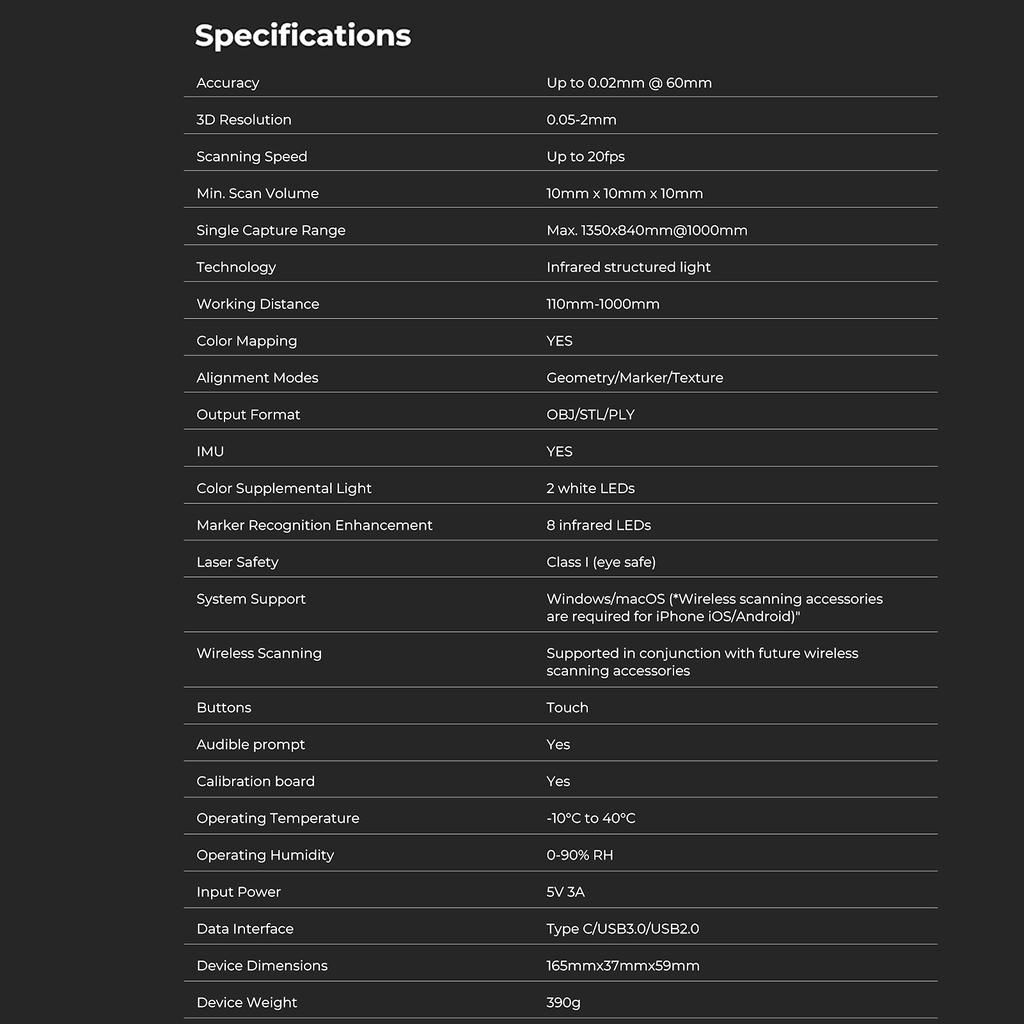Click the Accuracy row label
The width and height of the screenshot is (1024, 1024).
tap(228, 83)
